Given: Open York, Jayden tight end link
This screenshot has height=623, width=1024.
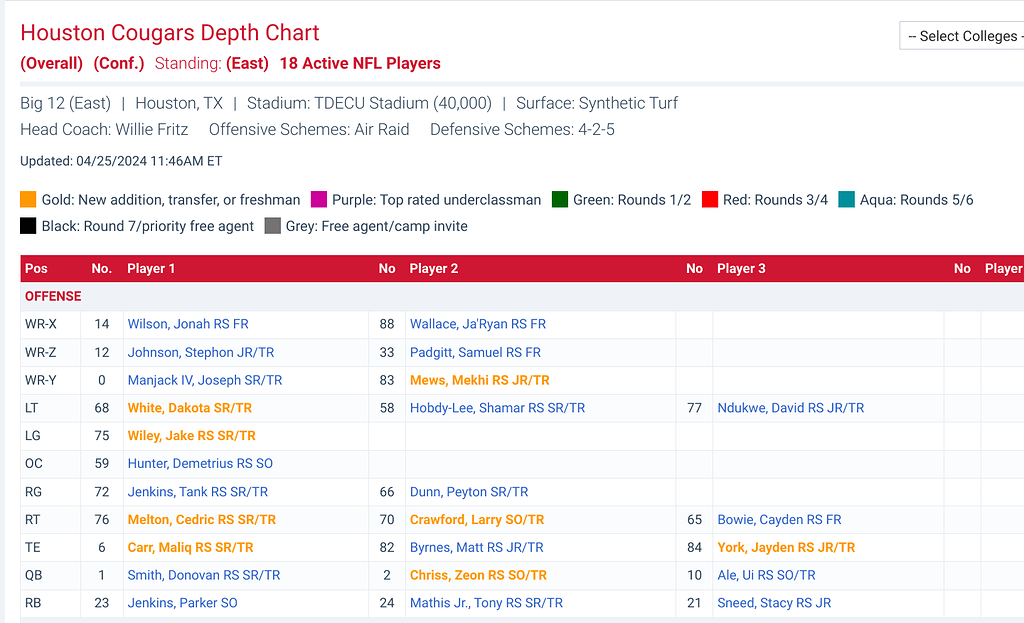Looking at the screenshot, I should [786, 547].
